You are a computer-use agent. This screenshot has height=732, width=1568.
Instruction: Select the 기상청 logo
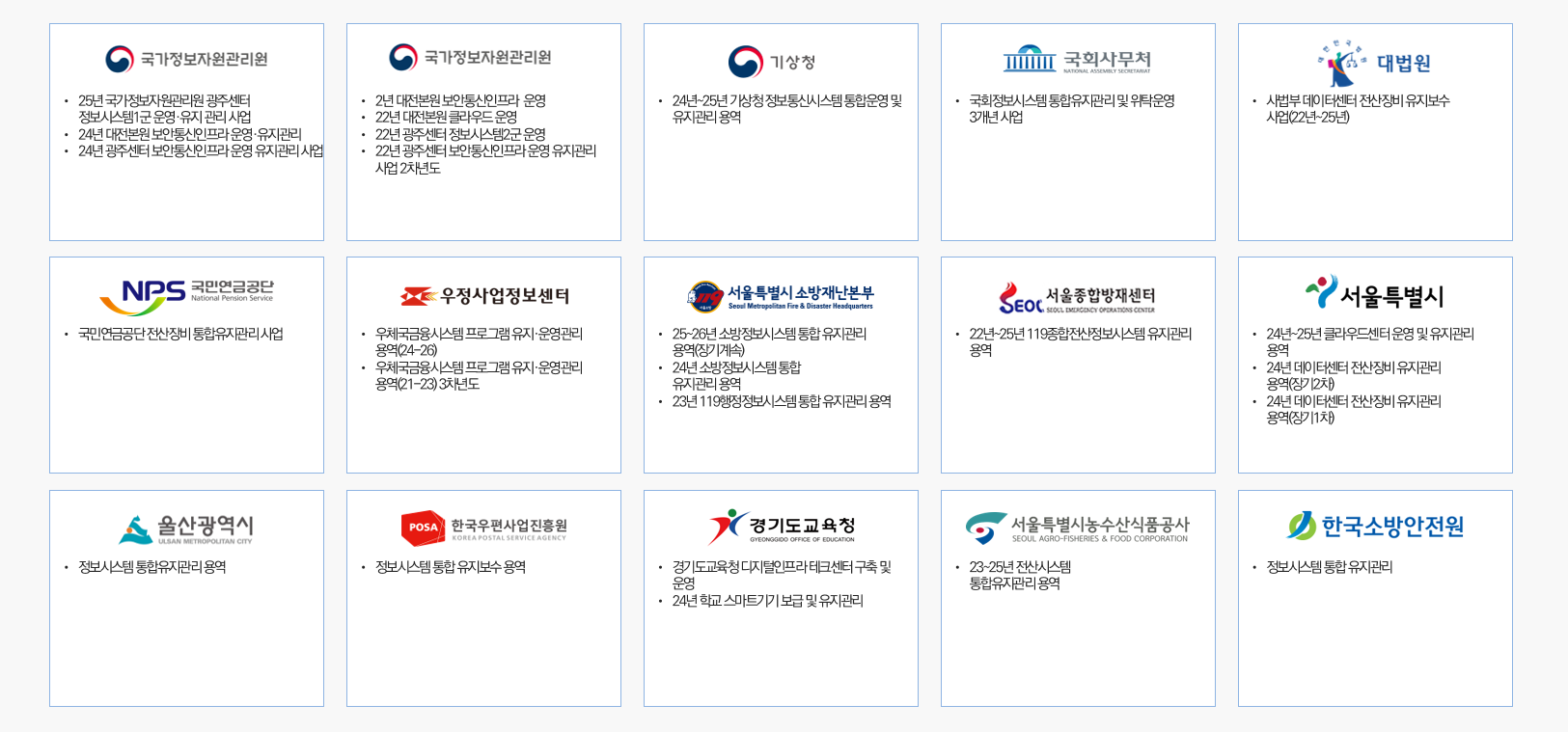click(772, 62)
